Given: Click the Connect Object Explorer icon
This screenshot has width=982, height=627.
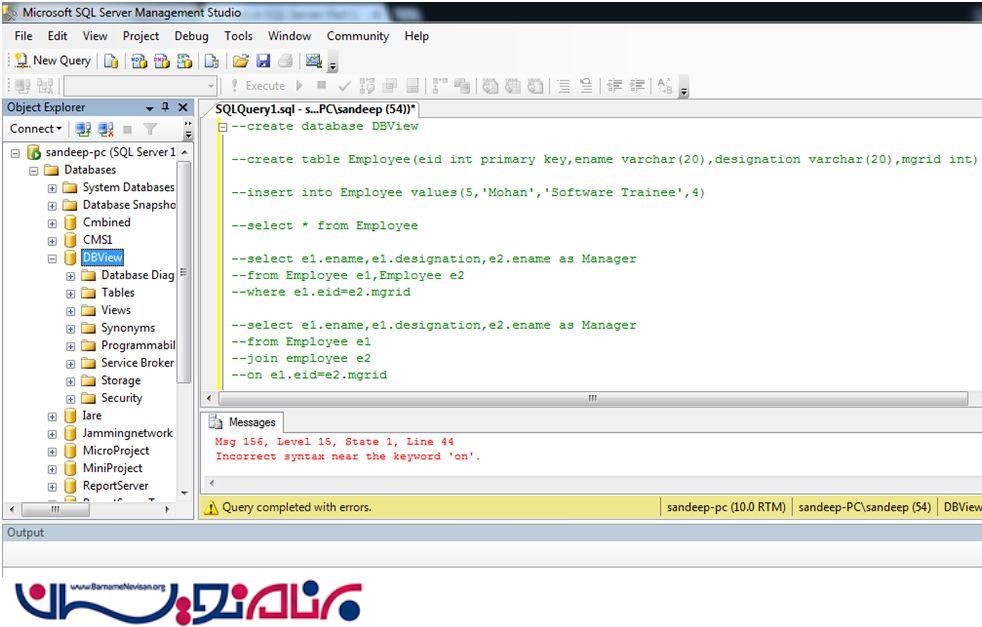Looking at the screenshot, I should point(83,129).
